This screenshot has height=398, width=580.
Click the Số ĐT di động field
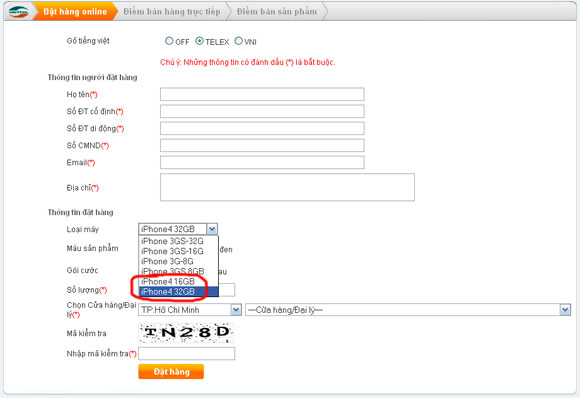262,128
